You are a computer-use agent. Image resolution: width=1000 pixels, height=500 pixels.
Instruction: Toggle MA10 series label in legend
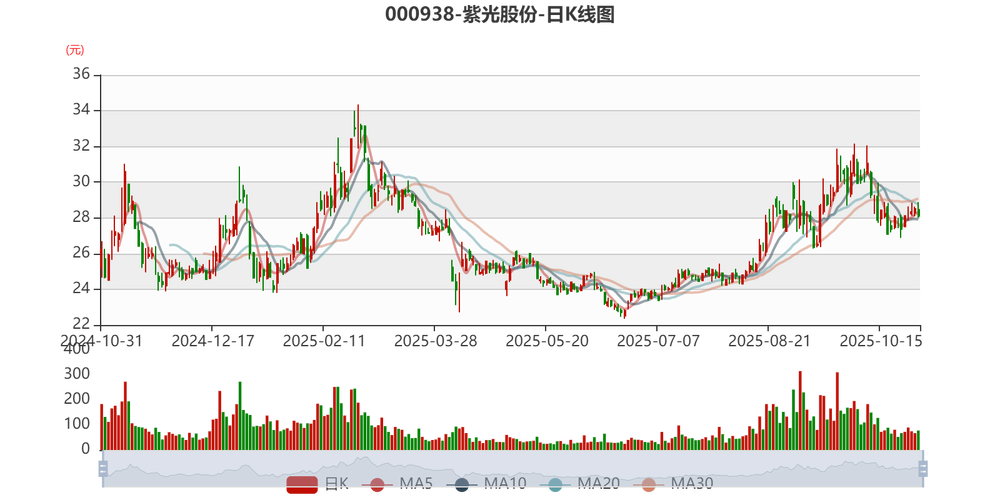pyautogui.click(x=505, y=485)
